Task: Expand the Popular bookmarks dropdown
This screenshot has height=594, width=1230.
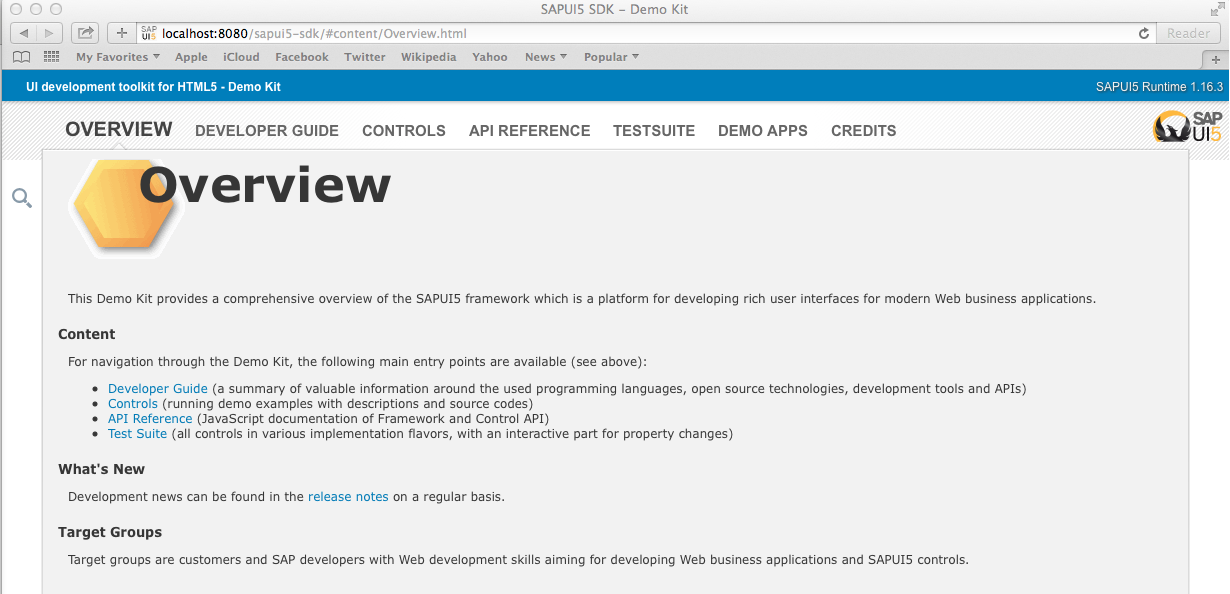Action: coord(612,57)
